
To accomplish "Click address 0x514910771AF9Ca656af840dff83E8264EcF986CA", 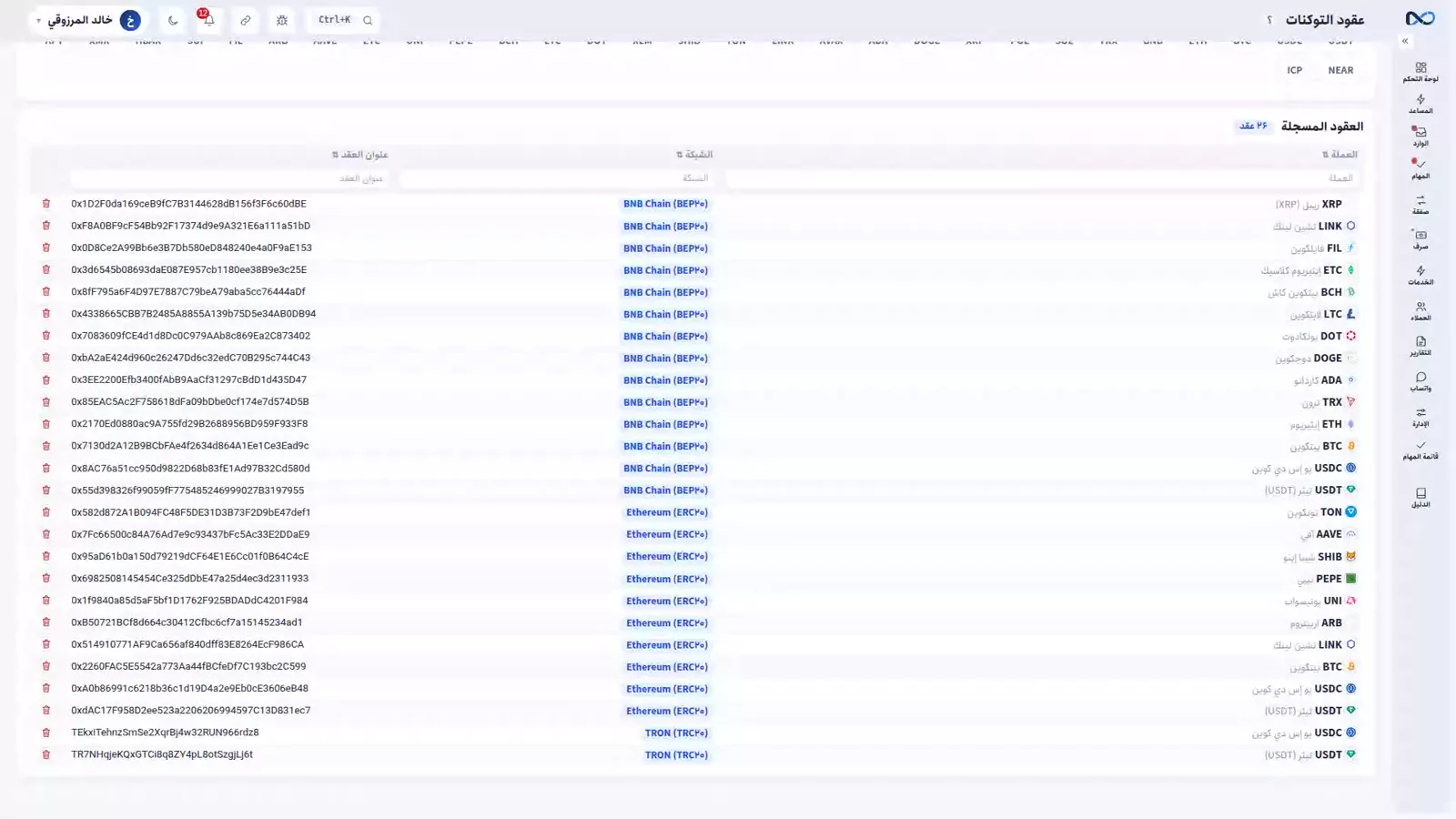I will coord(187,644).
